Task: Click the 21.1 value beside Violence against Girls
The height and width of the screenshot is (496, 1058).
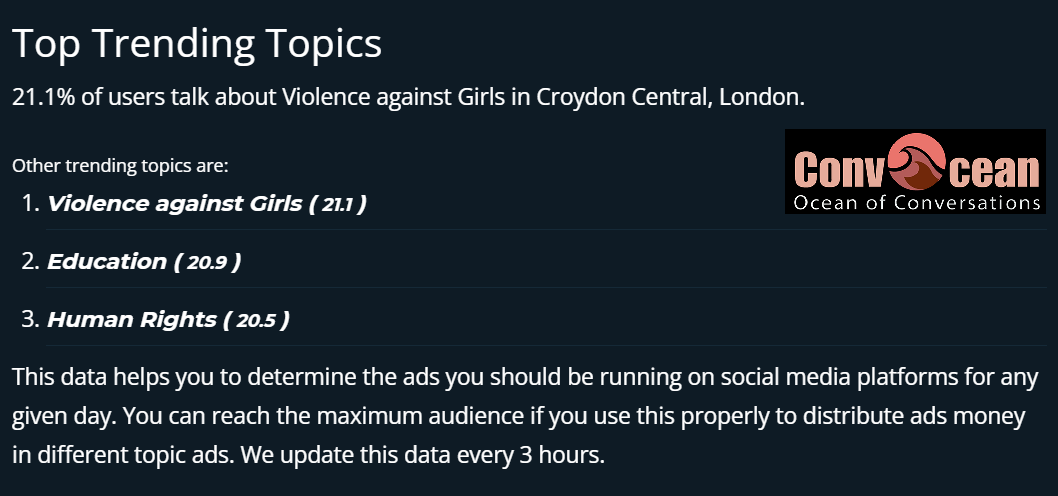Action: (337, 204)
